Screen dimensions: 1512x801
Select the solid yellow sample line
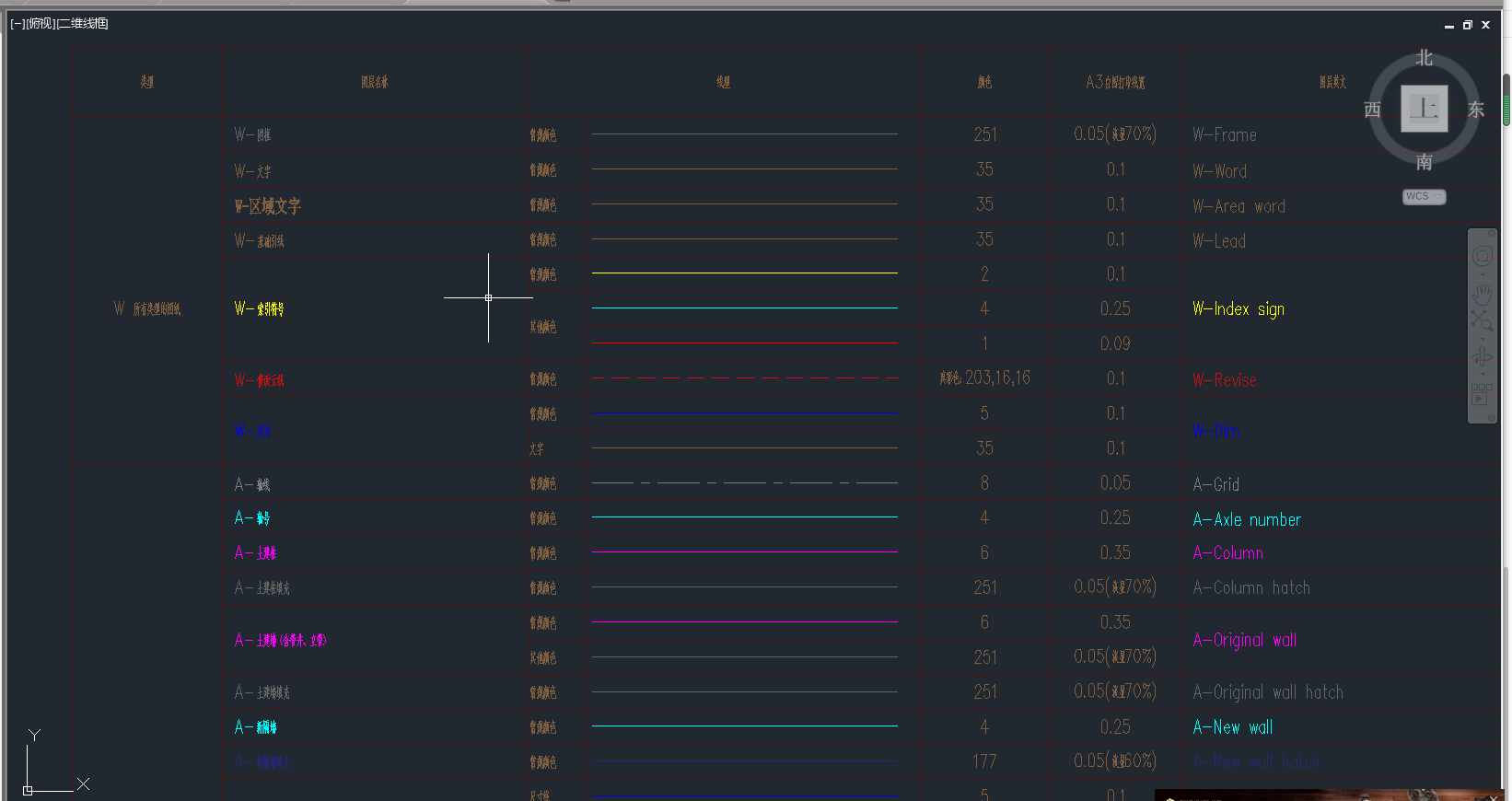[x=745, y=273]
